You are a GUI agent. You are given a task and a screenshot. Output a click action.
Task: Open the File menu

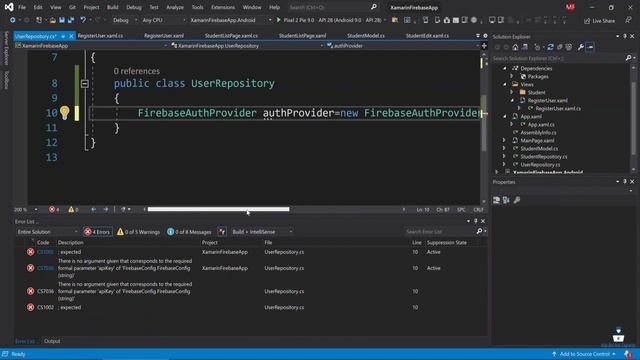(x=22, y=7)
